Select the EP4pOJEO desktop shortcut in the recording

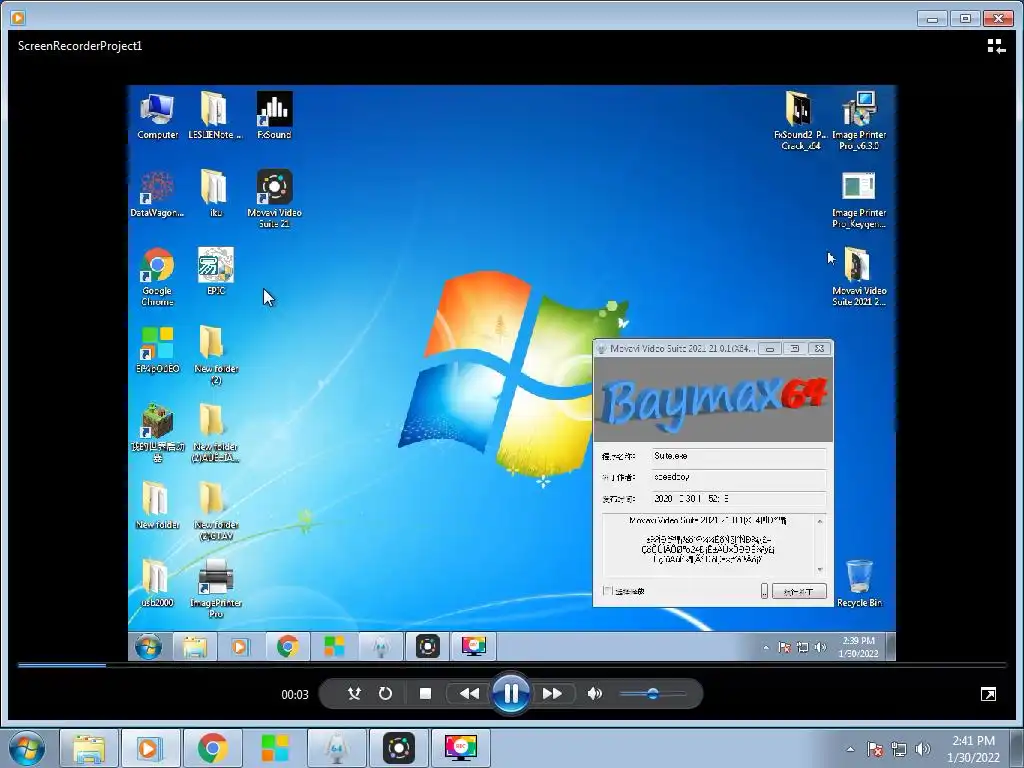(157, 350)
